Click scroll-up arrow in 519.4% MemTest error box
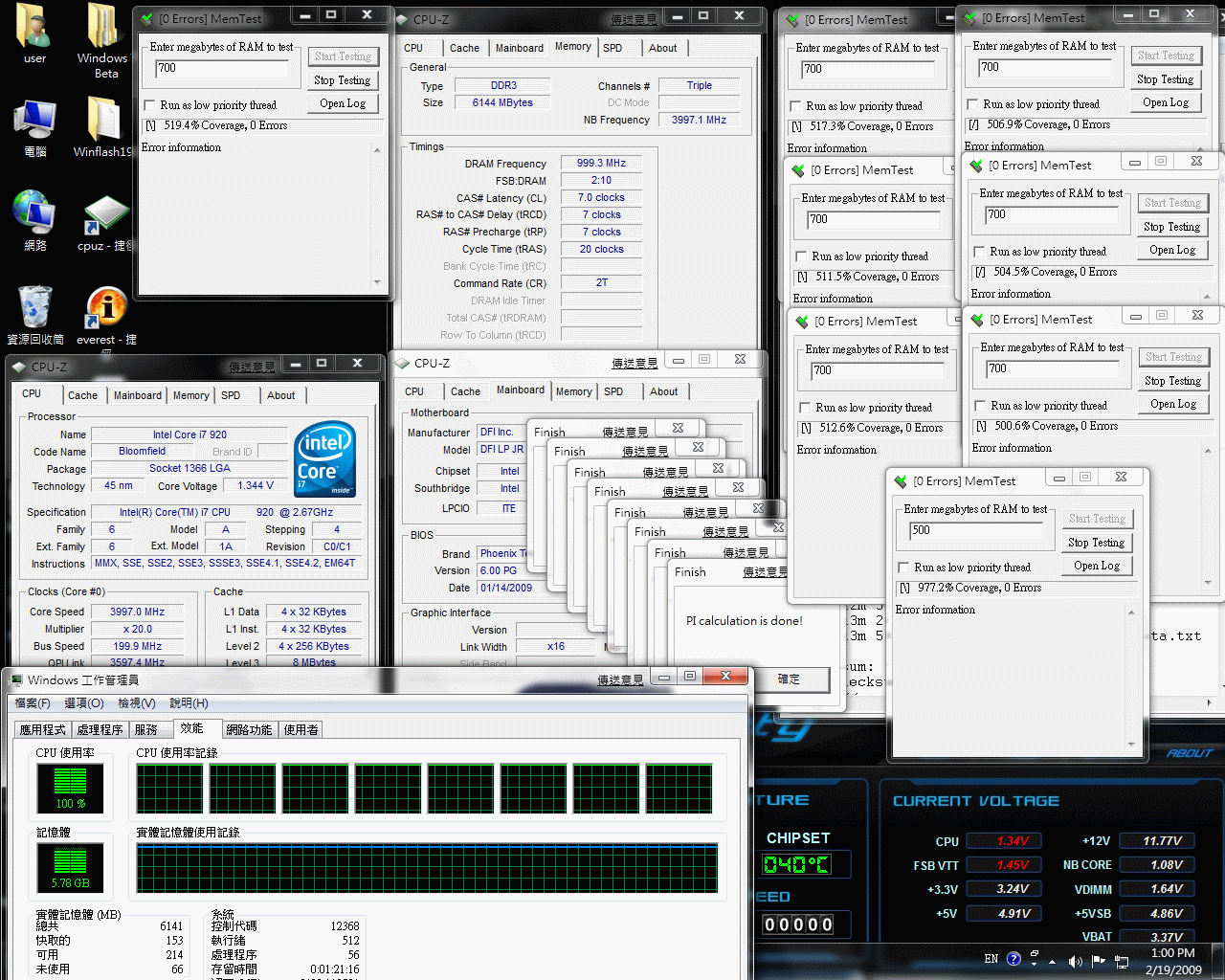The height and width of the screenshot is (980, 1225). (x=377, y=149)
